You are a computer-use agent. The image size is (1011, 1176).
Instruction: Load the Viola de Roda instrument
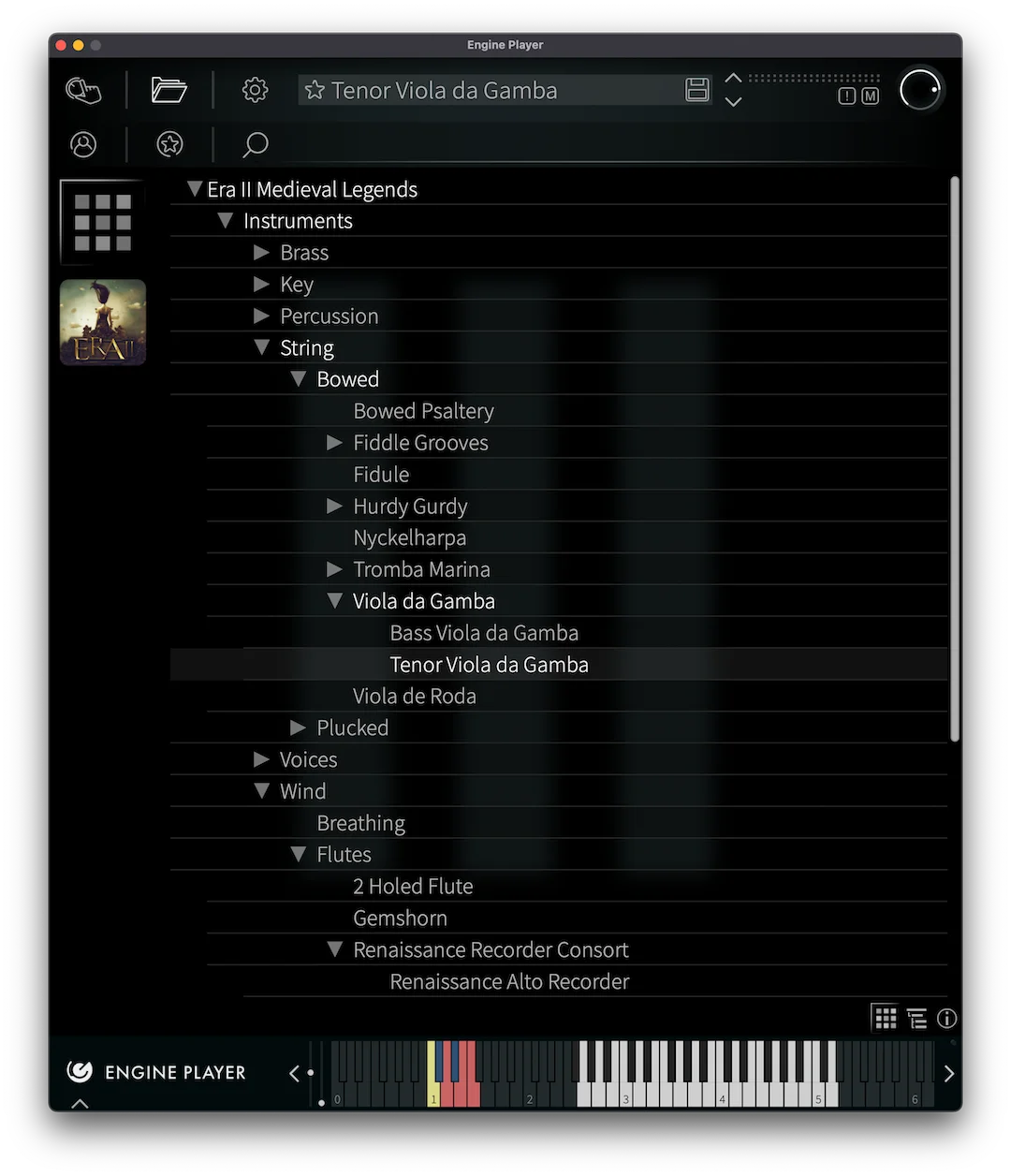pyautogui.click(x=414, y=697)
